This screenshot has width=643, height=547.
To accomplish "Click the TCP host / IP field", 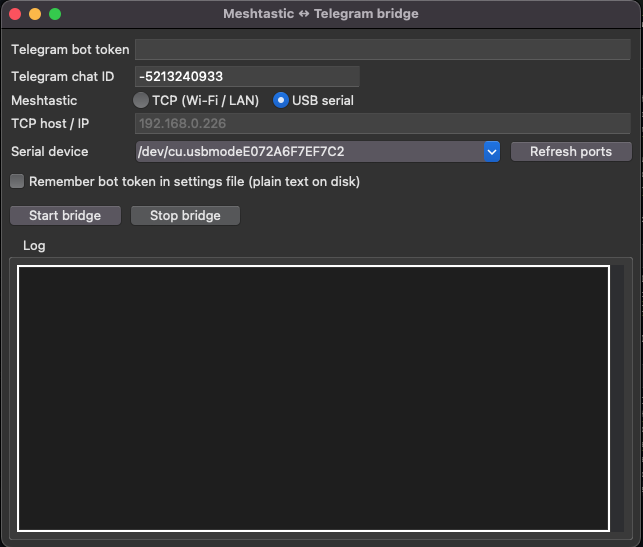I will point(383,123).
